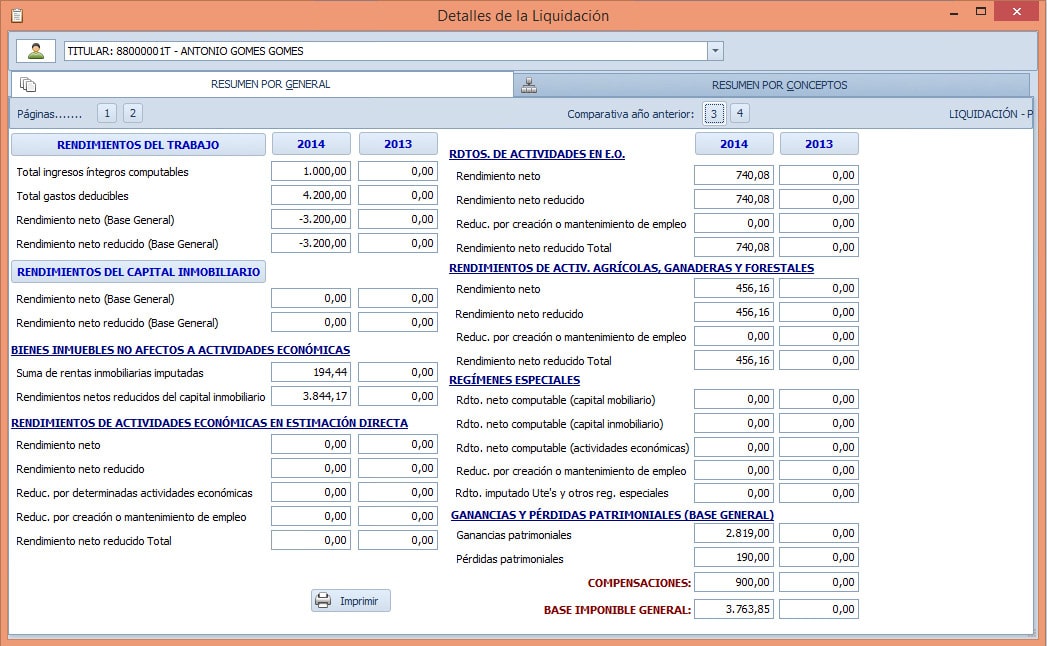Screen dimensions: 1047x646
Task: Close the Detalles de la Liquidación window
Action: point(1017,11)
